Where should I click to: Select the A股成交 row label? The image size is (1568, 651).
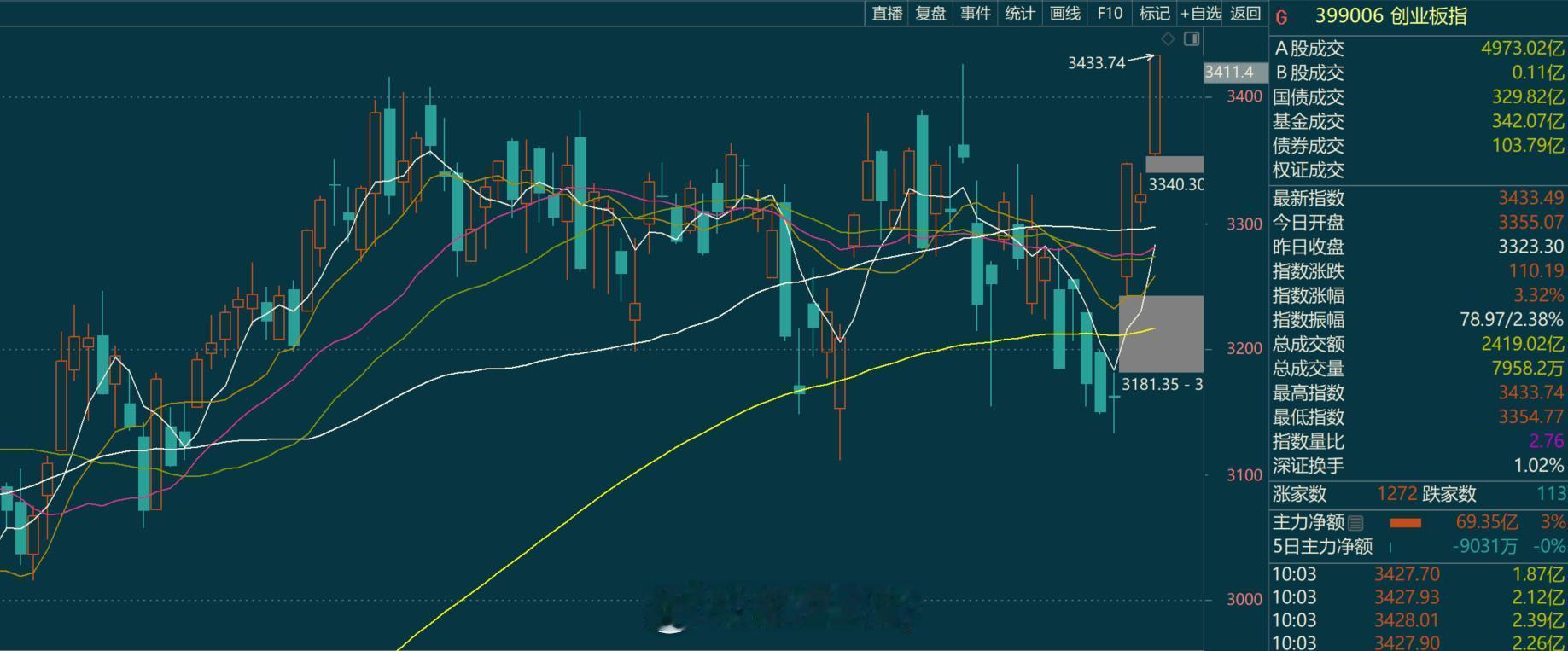coord(1309,49)
